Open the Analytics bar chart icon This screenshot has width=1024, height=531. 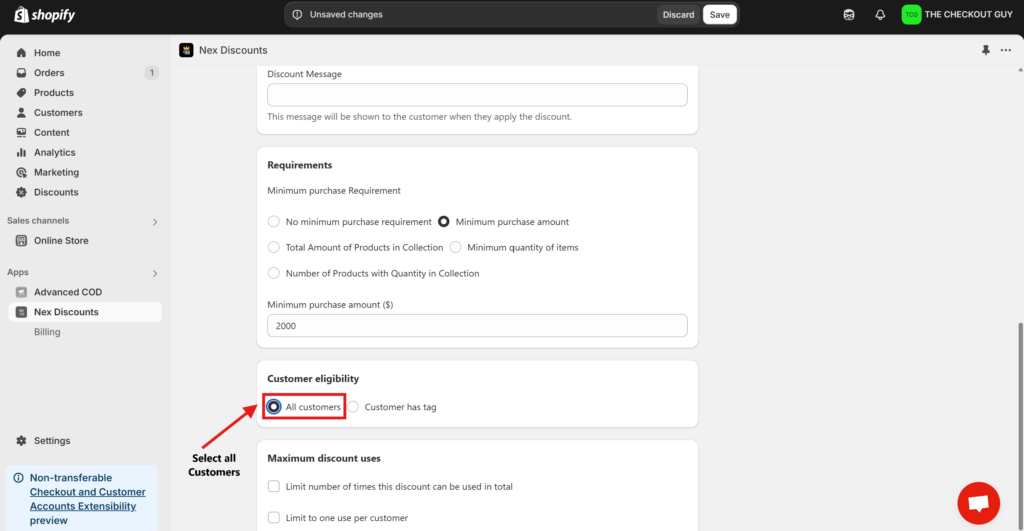tap(22, 152)
